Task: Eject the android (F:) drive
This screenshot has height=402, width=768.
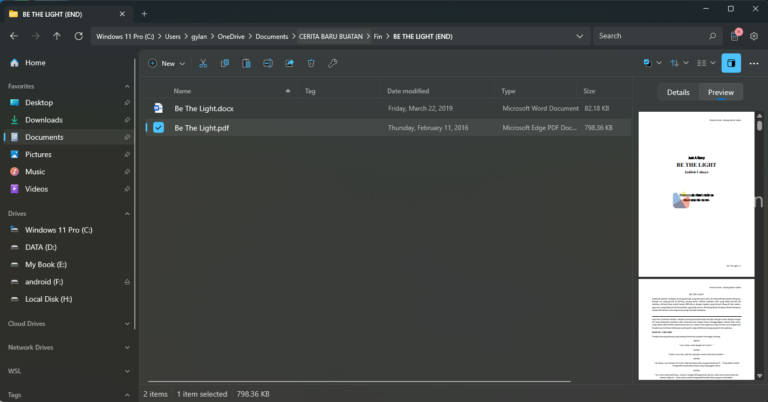Action: [x=127, y=282]
